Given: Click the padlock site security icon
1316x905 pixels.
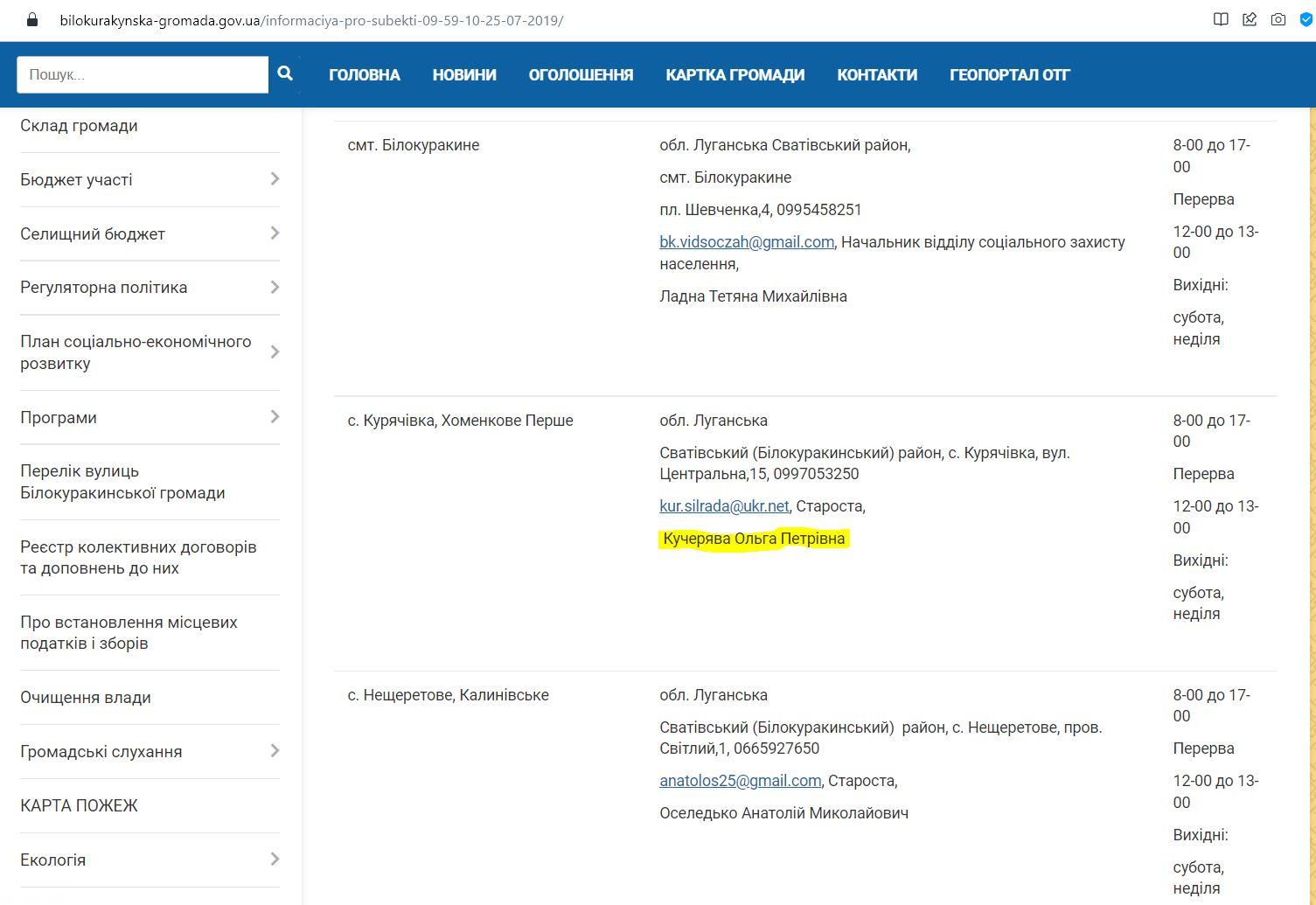Looking at the screenshot, I should click(32, 19).
